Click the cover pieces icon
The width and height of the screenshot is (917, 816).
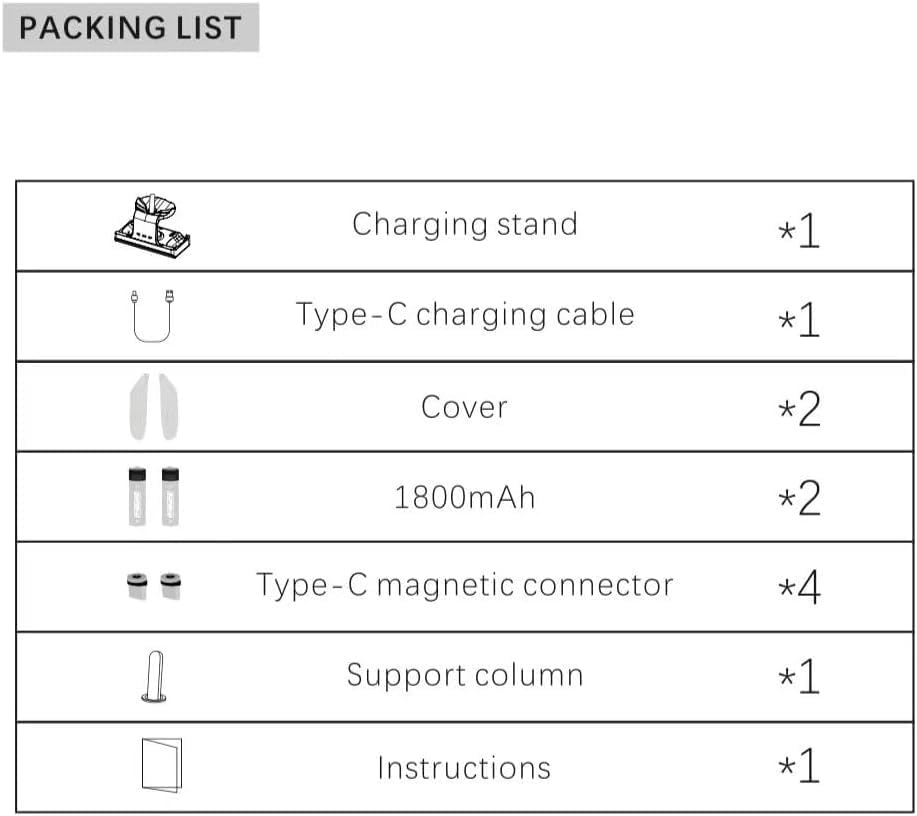point(156,407)
